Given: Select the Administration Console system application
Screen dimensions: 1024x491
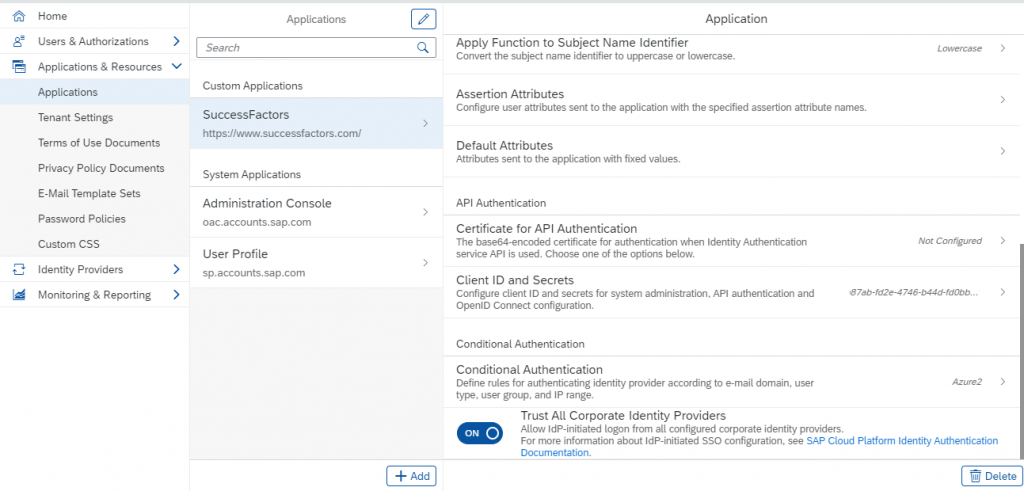Looking at the screenshot, I should coord(316,212).
